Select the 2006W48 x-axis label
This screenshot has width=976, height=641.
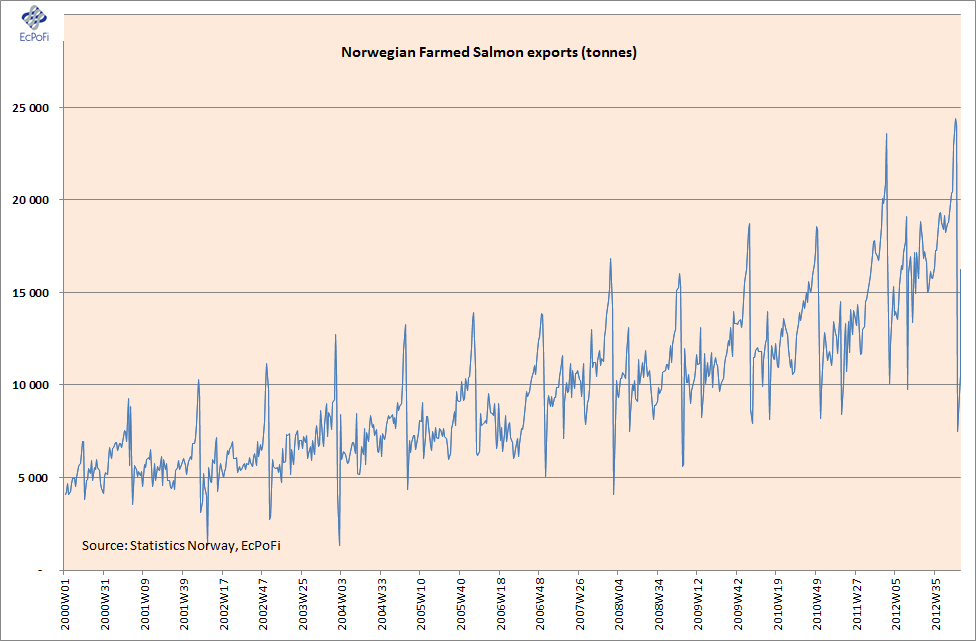coord(539,606)
